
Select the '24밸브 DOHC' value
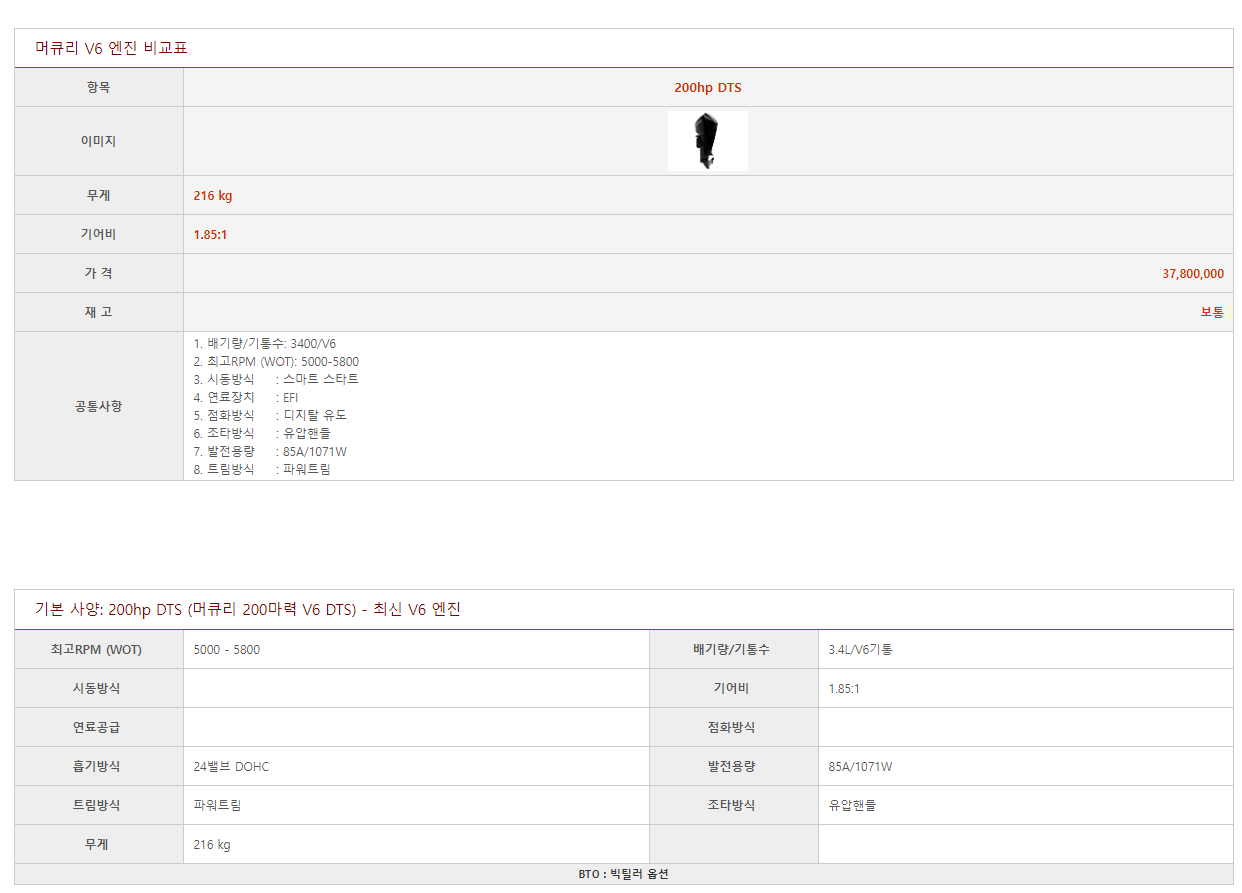coord(231,767)
